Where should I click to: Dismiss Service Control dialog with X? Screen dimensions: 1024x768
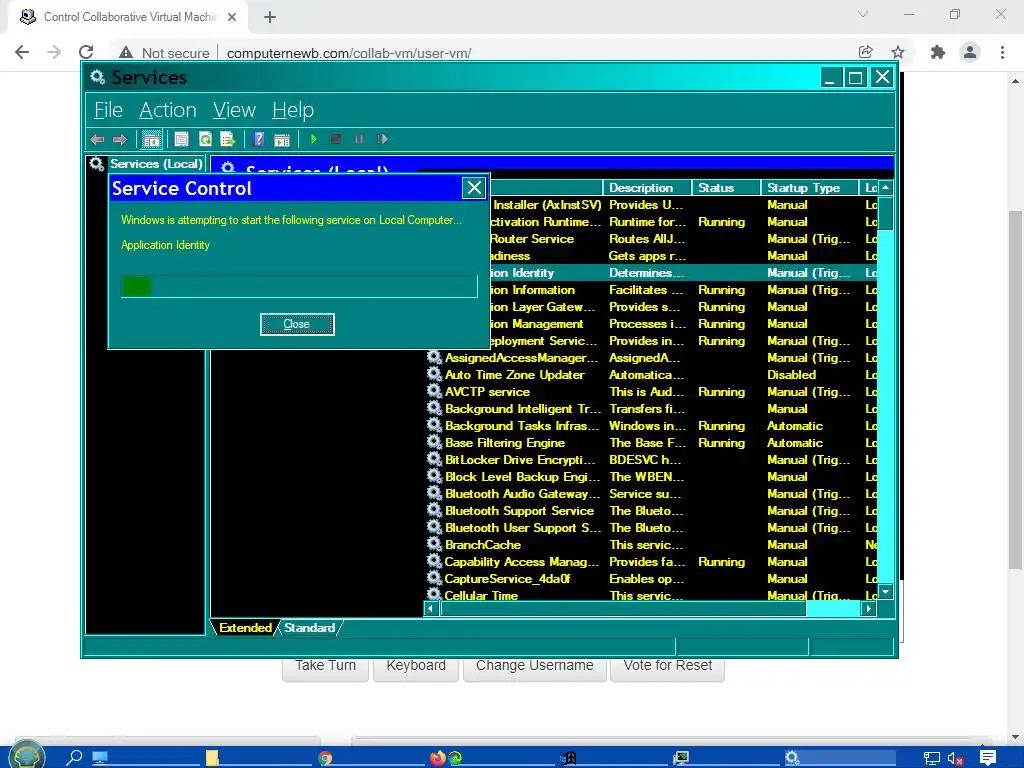click(x=474, y=188)
